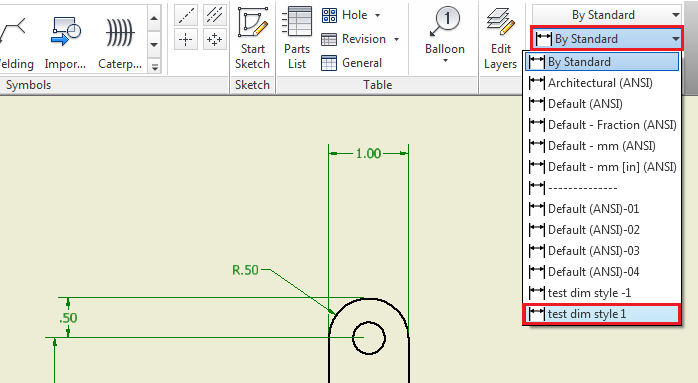Choose Default (ANSI)-02 style
The width and height of the screenshot is (698, 383).
coord(602,230)
